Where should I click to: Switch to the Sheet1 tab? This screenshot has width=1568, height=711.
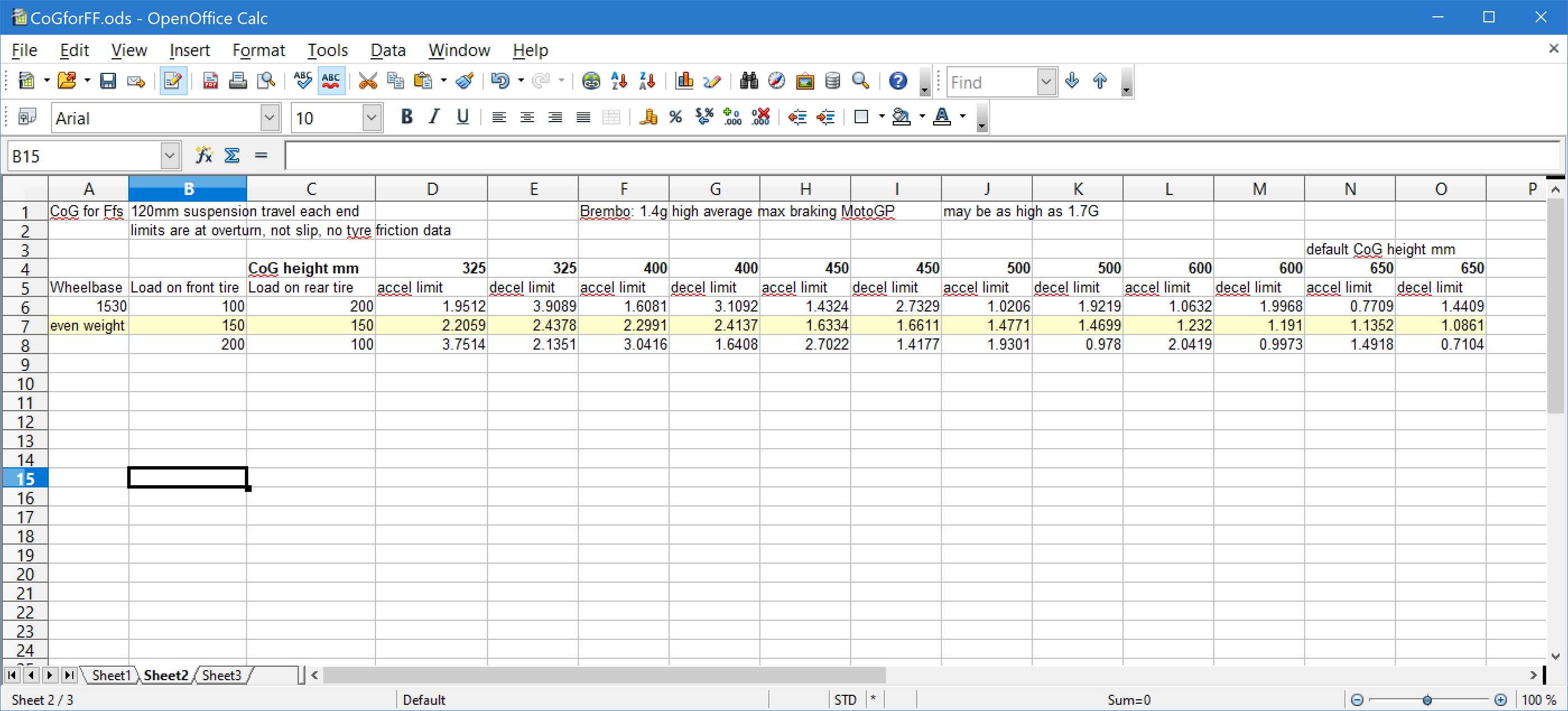point(111,675)
